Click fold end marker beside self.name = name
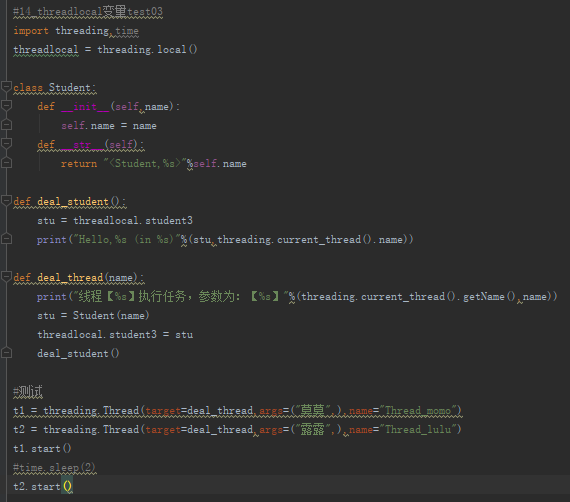The image size is (570, 502). click(x=6, y=125)
